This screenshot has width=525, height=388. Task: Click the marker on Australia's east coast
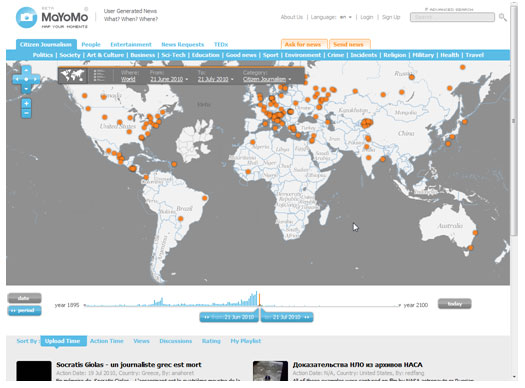coord(475,233)
